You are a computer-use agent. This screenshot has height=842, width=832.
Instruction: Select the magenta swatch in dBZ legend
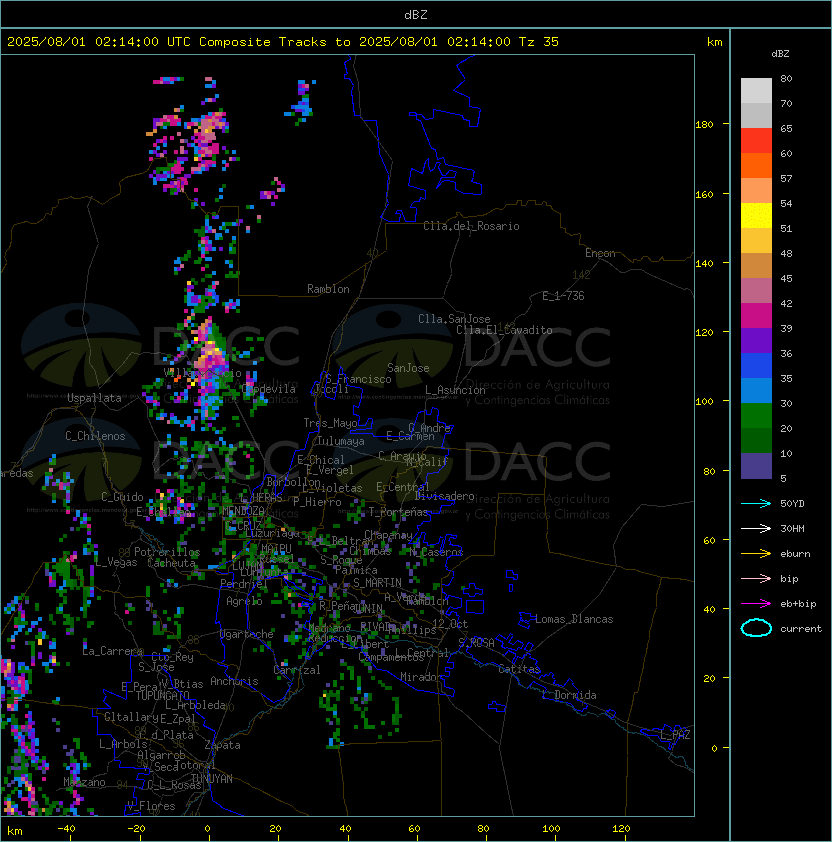coord(756,315)
